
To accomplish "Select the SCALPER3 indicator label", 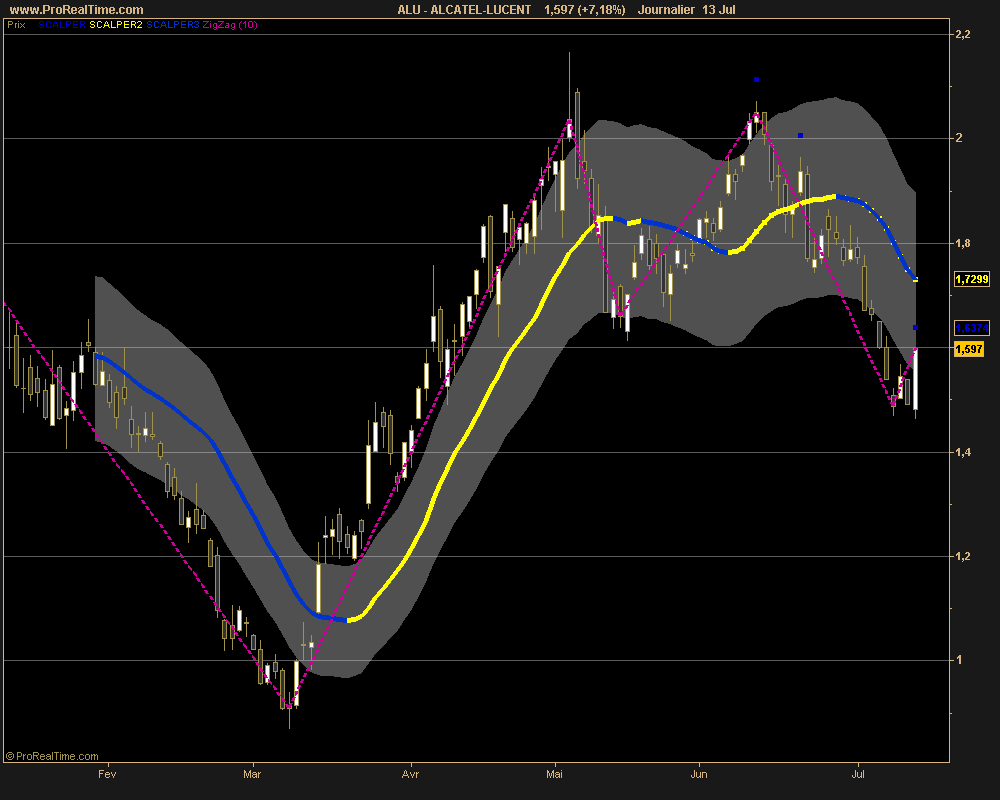I will [x=173, y=25].
